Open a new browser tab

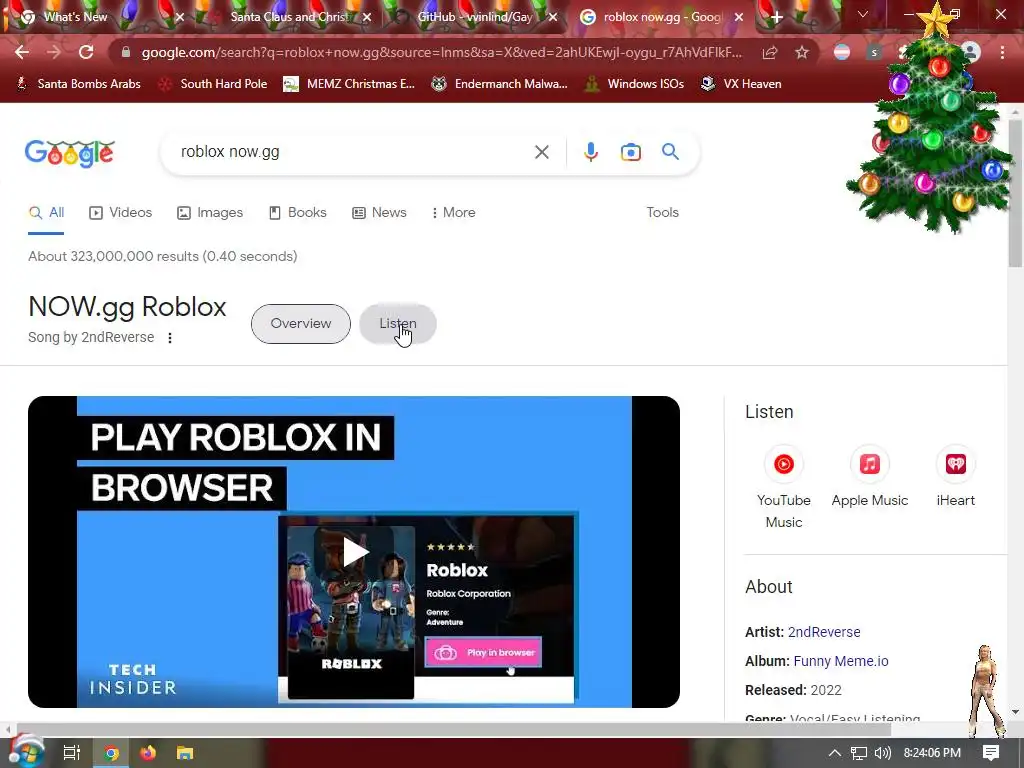(776, 18)
